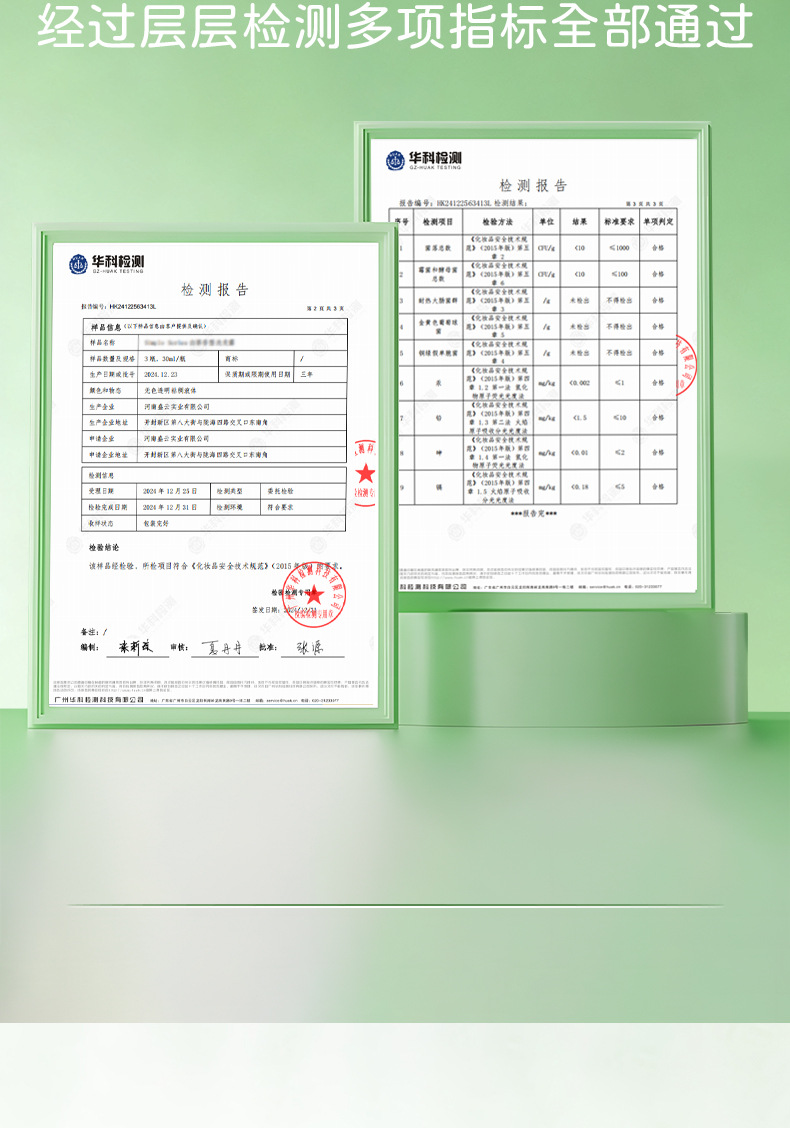Click the headline 经过层层检测多项指标全部通过
This screenshot has width=790, height=1128.
pyautogui.click(x=395, y=26)
